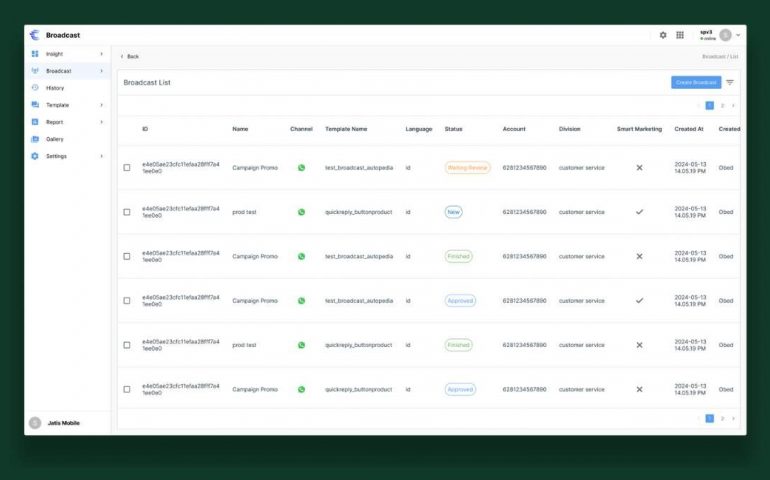
Task: Select checkbox for first Campaign Promo row
Action: (127, 168)
